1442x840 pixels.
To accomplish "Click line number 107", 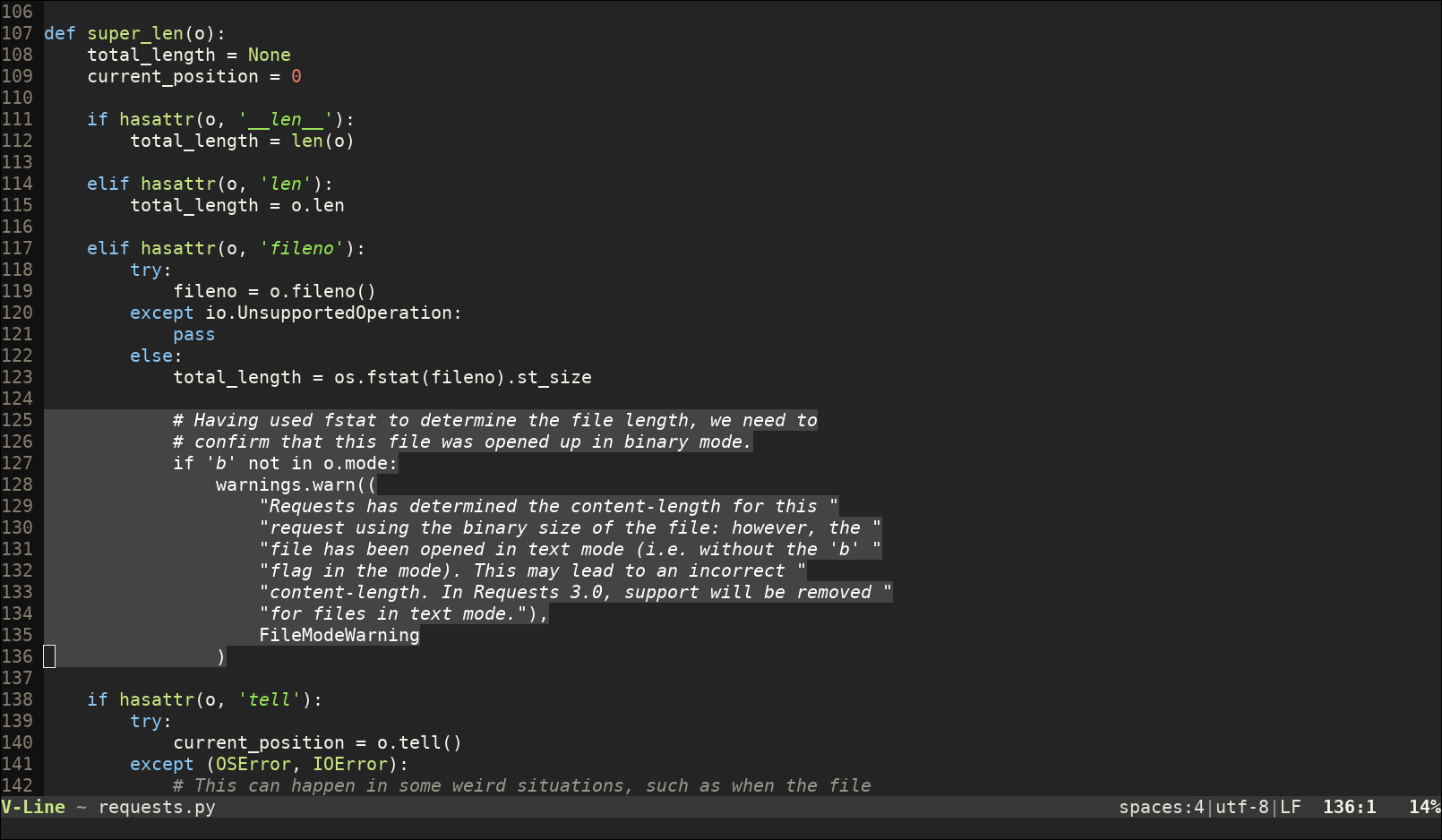I will click(17, 33).
